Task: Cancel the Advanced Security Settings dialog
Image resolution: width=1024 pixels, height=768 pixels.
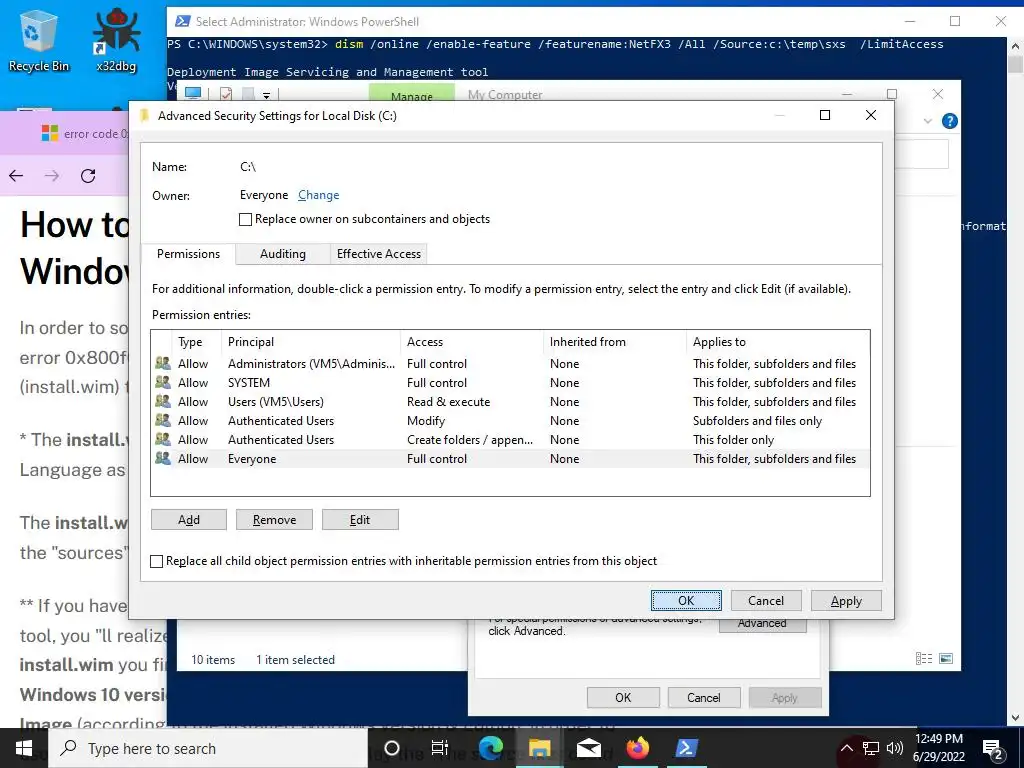Action: point(766,601)
